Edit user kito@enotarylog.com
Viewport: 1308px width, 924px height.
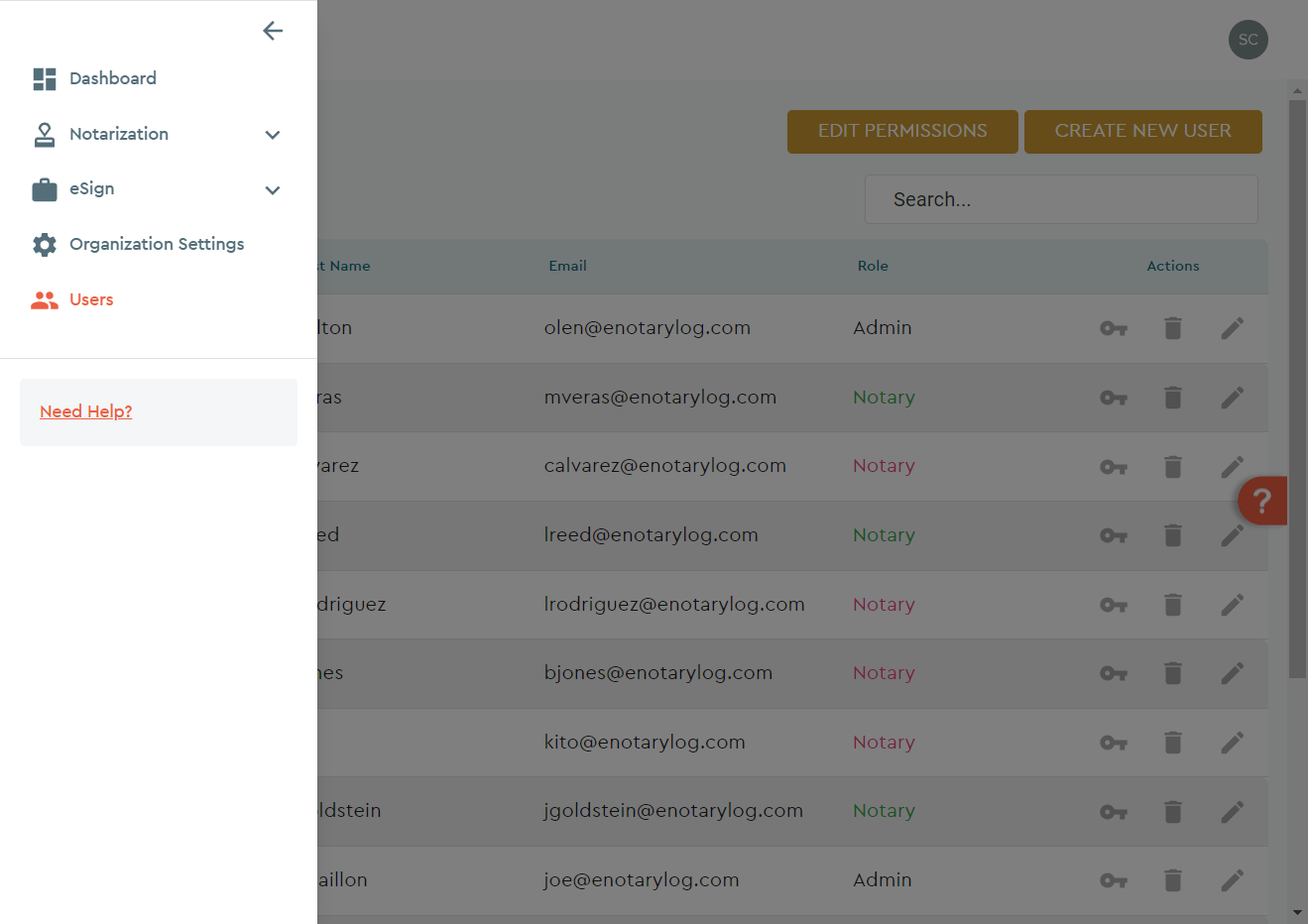coord(1233,743)
